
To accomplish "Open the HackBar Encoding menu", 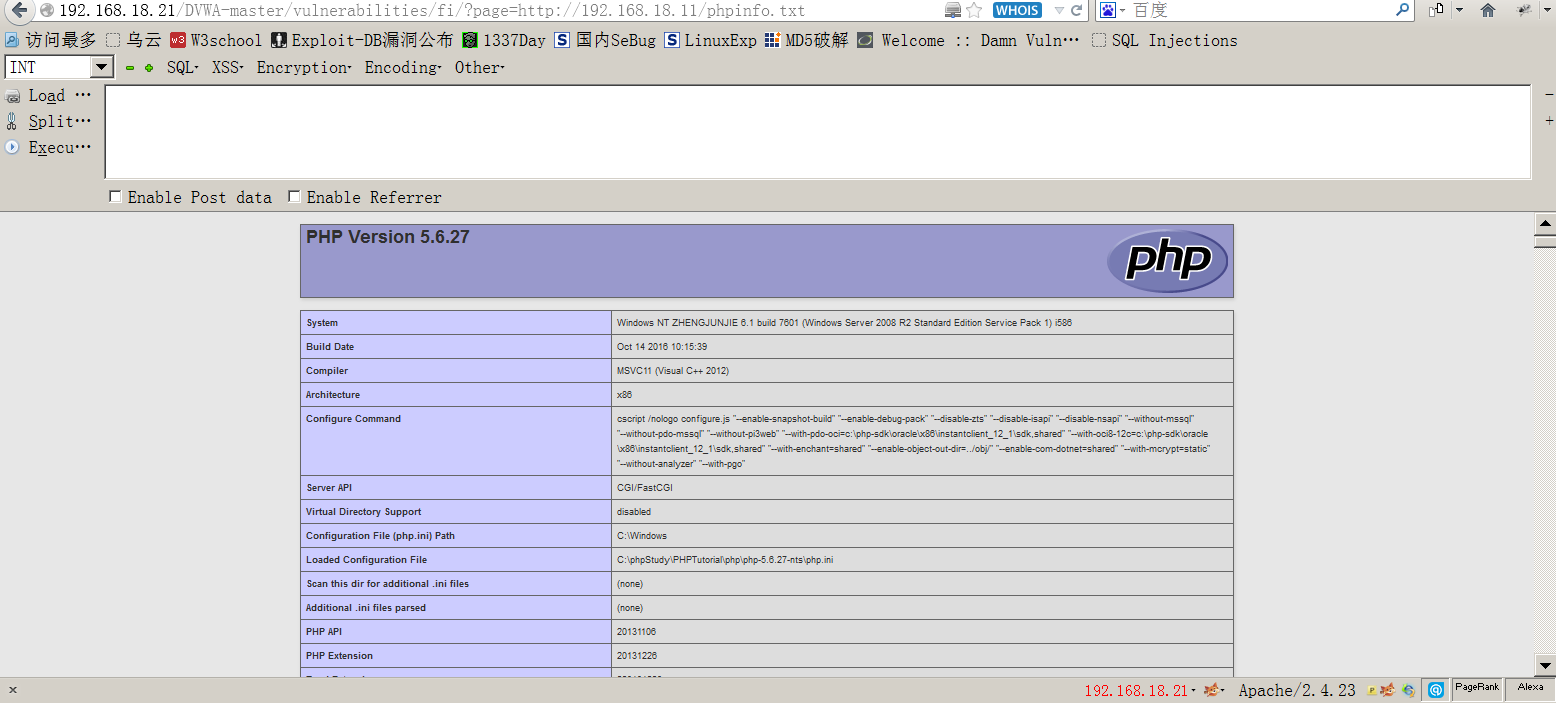I will tap(403, 67).
